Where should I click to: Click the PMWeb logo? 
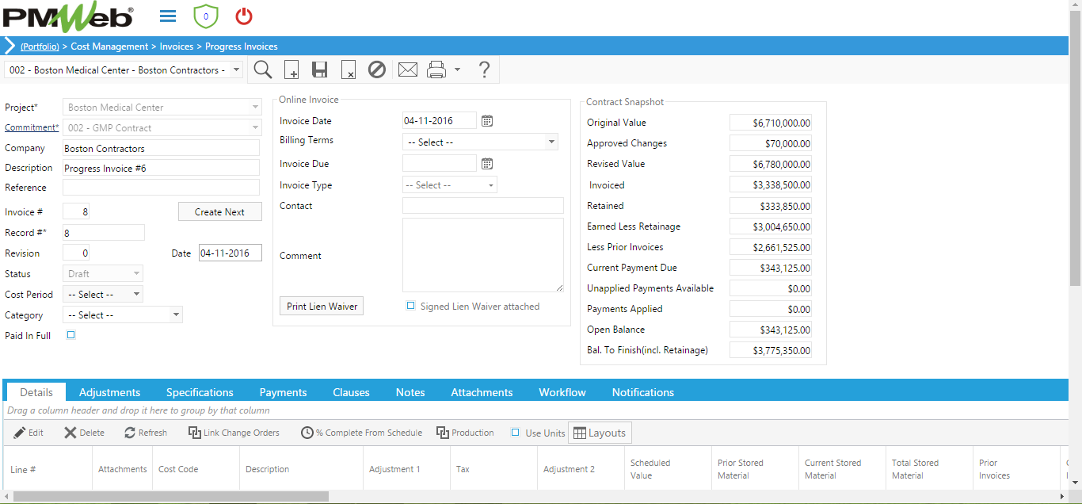coord(68,17)
